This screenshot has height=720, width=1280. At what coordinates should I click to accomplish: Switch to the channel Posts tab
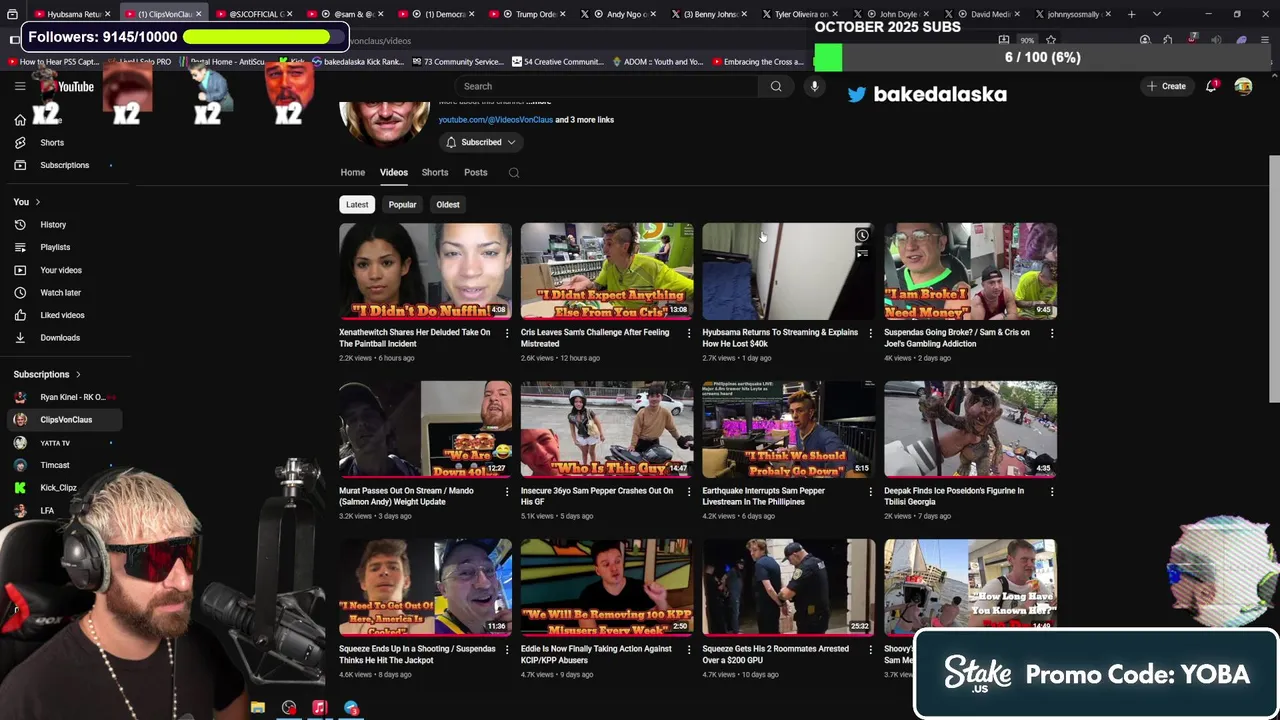click(x=476, y=173)
